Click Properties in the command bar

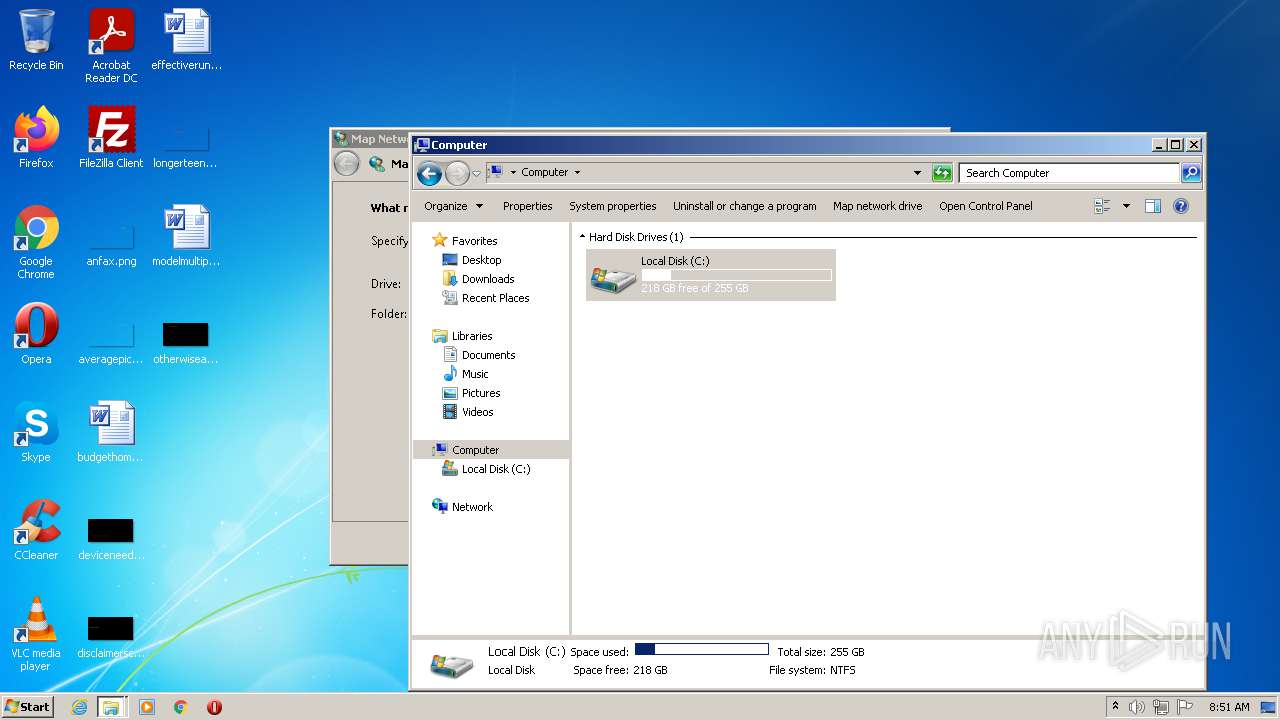[527, 206]
